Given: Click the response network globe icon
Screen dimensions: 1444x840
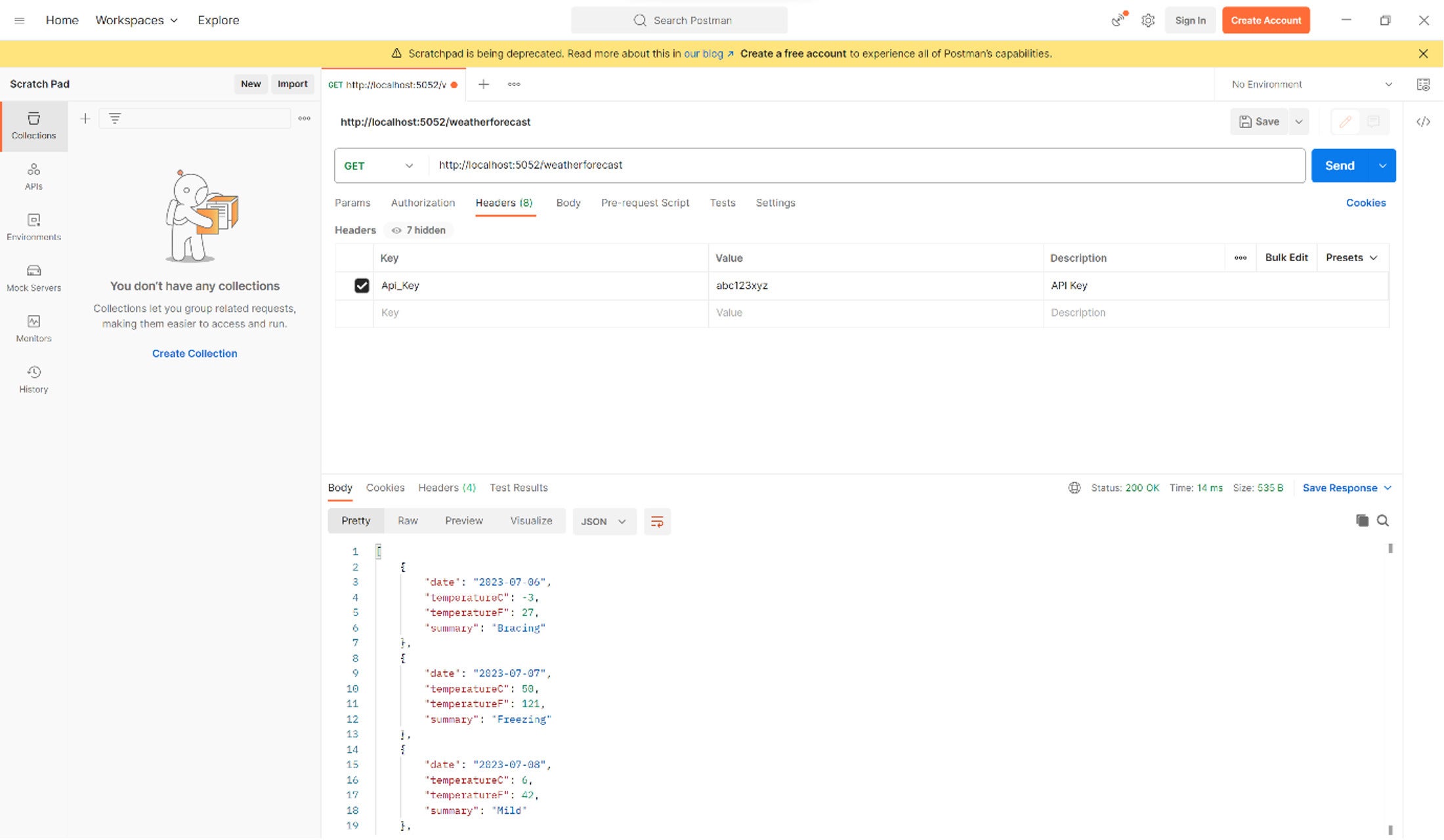Looking at the screenshot, I should coord(1074,488).
